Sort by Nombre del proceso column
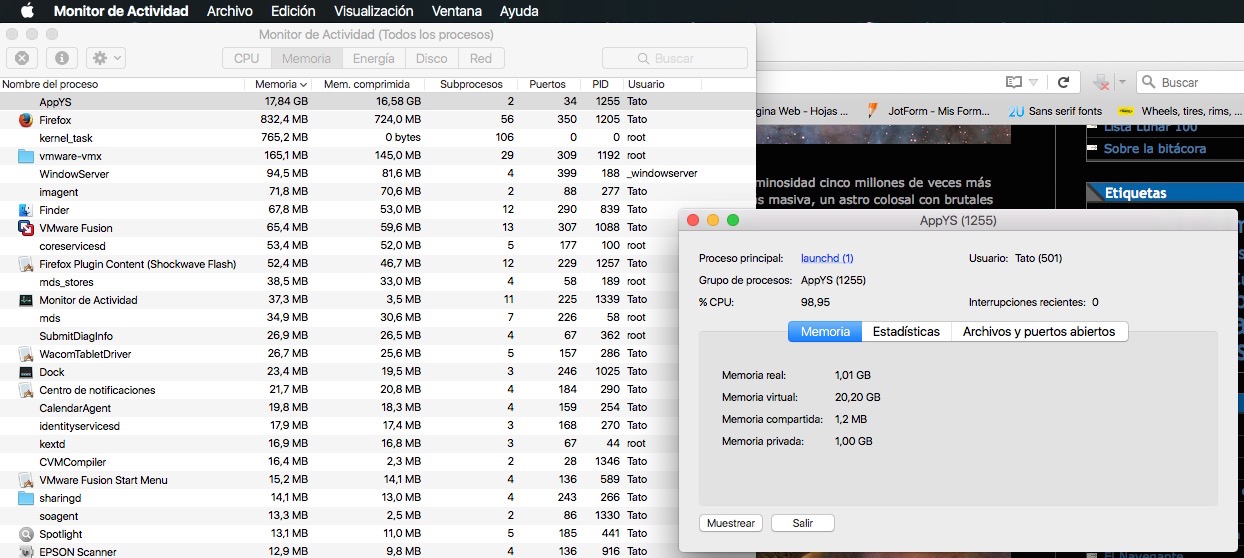This screenshot has height=558, width=1244. [x=122, y=84]
